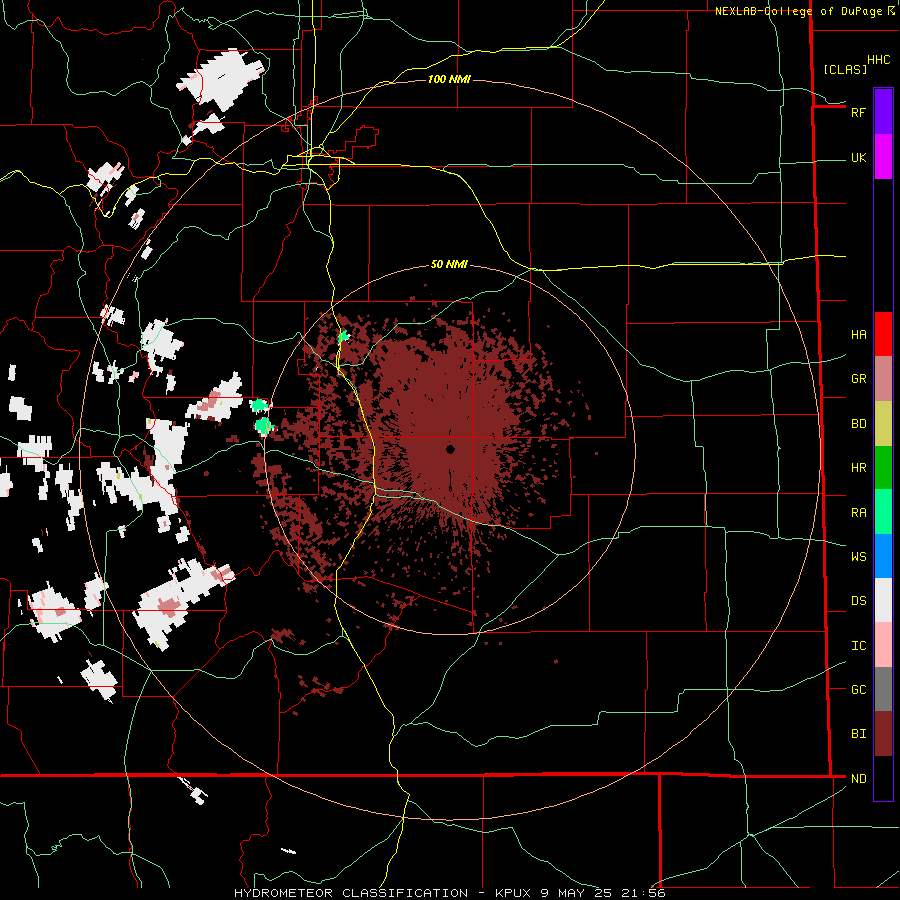Click the BI legend label
The width and height of the screenshot is (900, 900).
point(859,734)
